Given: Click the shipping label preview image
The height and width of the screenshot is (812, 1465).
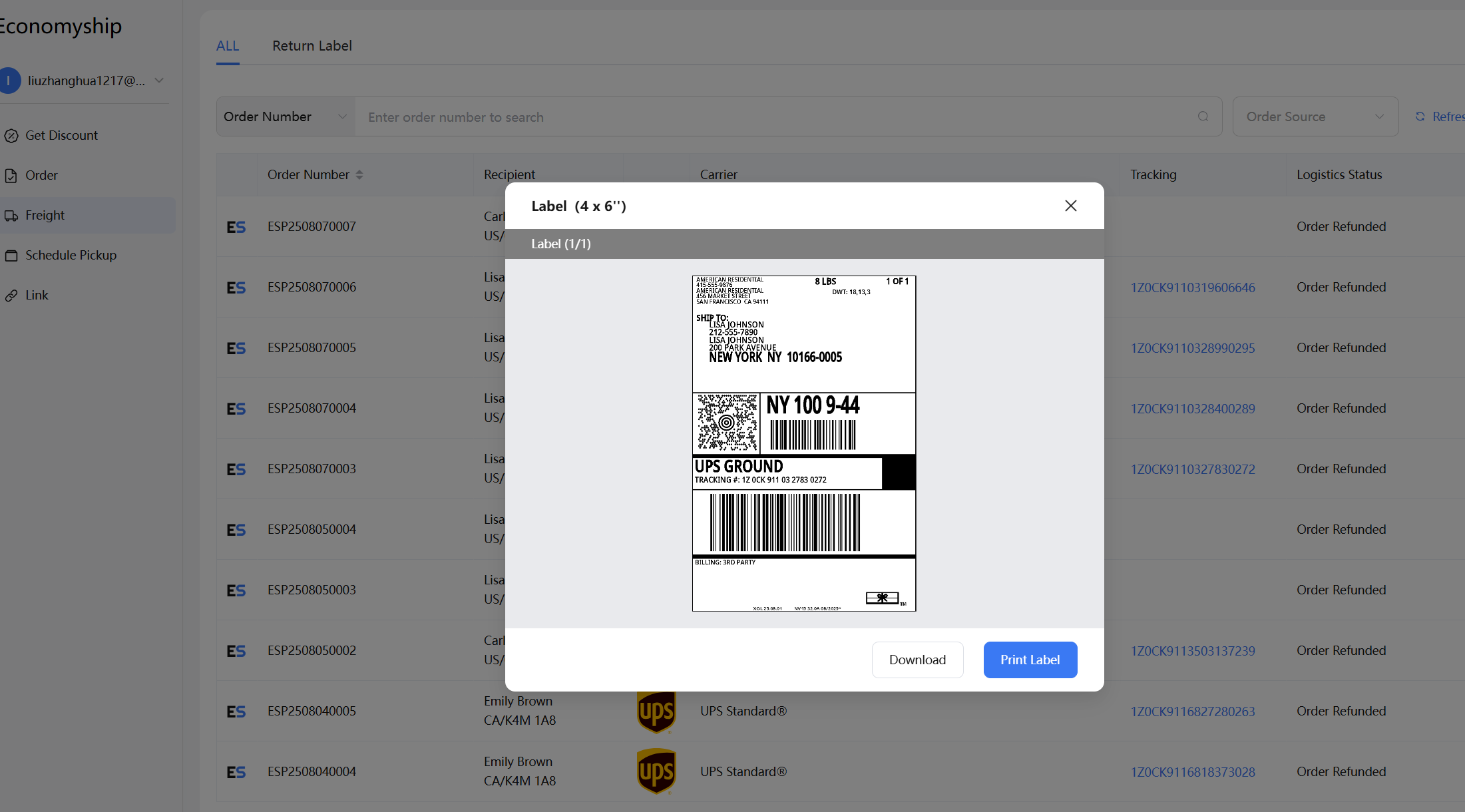Looking at the screenshot, I should pos(803,443).
